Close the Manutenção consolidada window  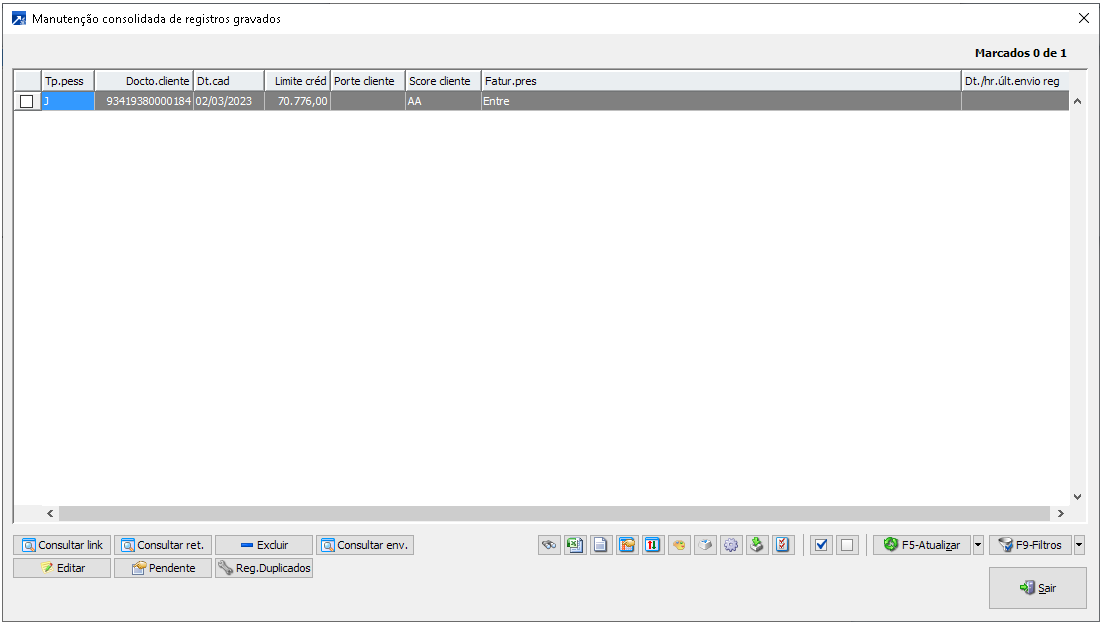pyautogui.click(x=1084, y=18)
